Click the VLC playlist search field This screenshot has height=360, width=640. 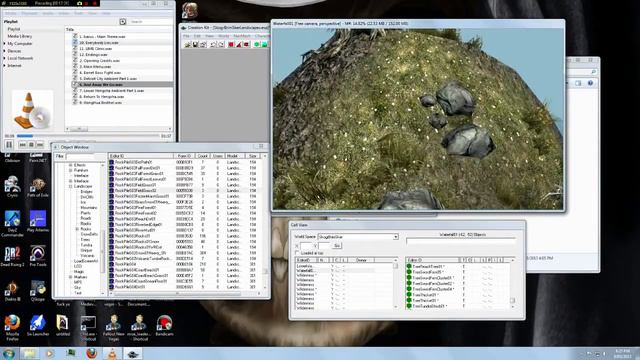point(150,22)
